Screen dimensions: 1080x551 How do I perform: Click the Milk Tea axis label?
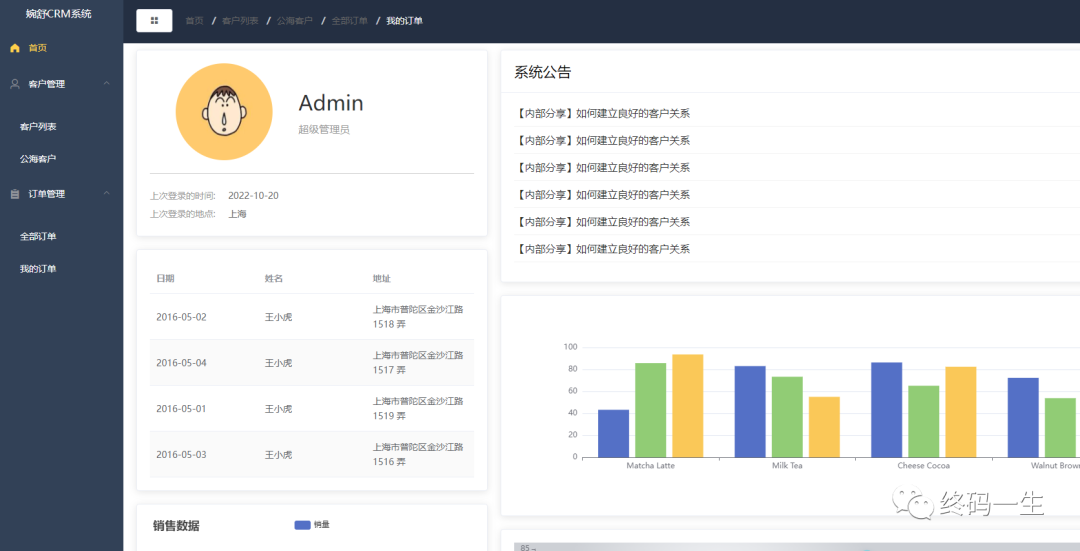tap(787, 466)
